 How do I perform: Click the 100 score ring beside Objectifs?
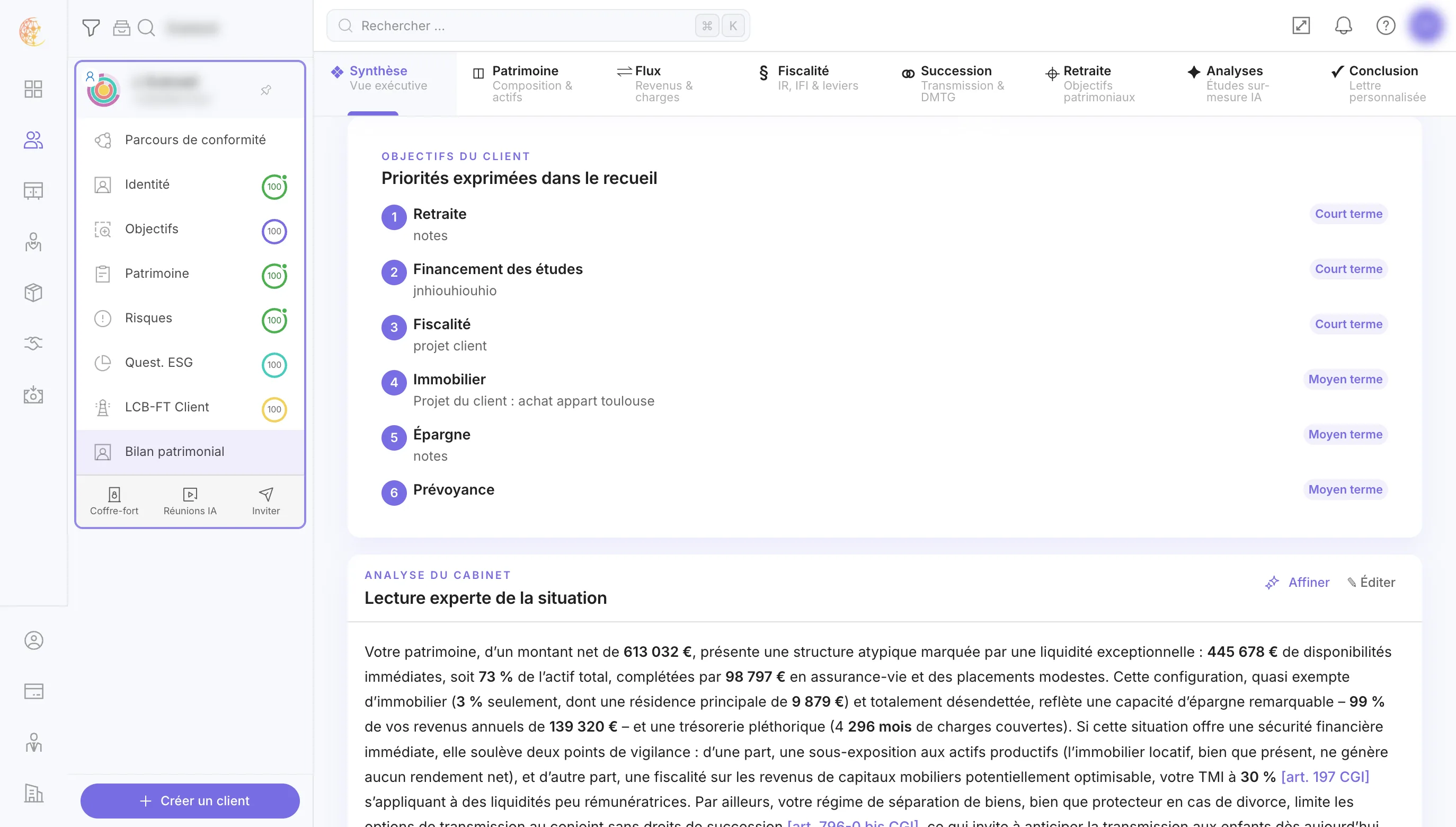pyautogui.click(x=274, y=231)
